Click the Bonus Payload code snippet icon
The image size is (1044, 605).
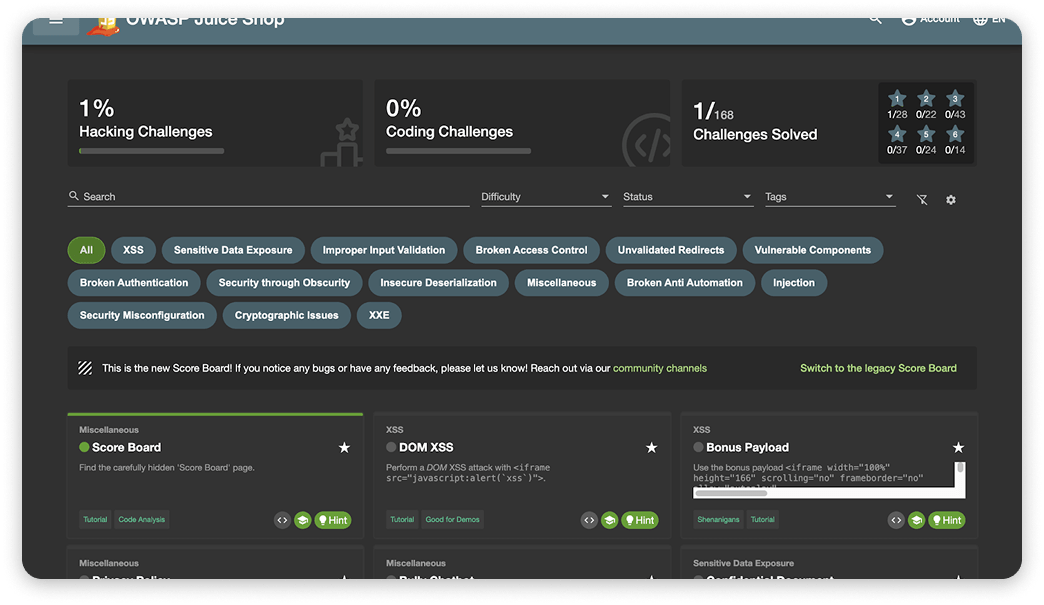tap(896, 520)
